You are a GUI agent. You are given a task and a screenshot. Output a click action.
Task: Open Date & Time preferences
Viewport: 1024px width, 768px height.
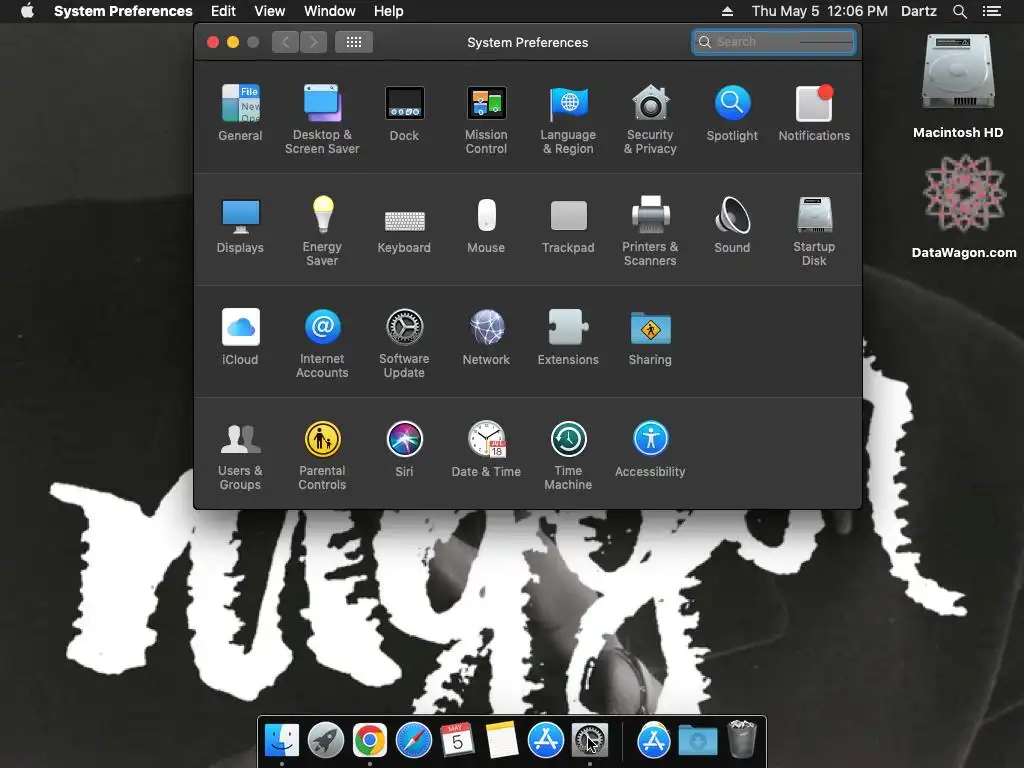[486, 449]
